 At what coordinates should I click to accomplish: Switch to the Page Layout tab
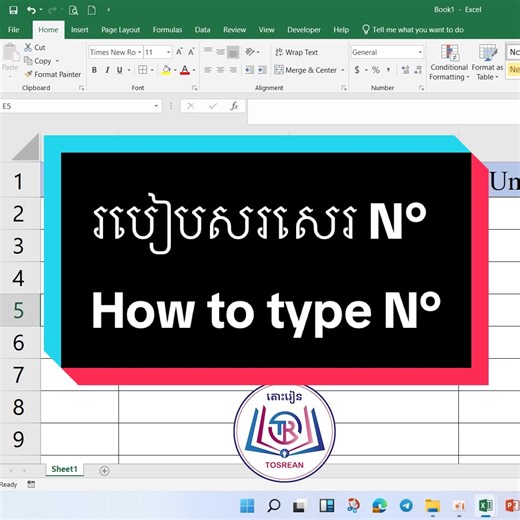(121, 30)
